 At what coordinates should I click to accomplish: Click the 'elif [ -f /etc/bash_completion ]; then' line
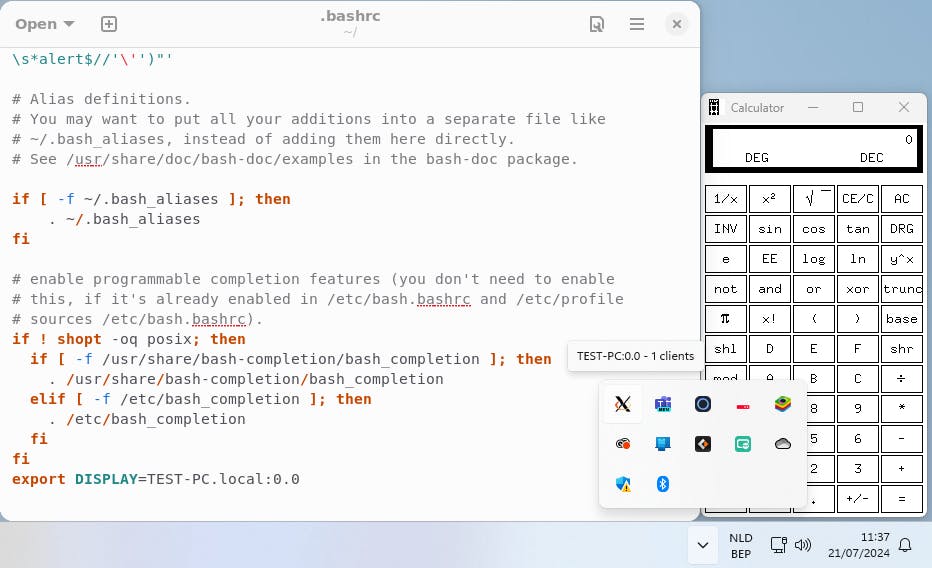coord(201,399)
